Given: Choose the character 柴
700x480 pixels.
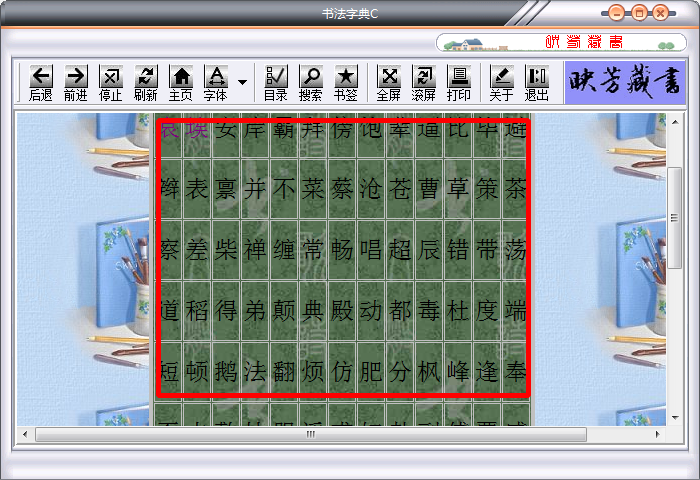Looking at the screenshot, I should tap(226, 250).
